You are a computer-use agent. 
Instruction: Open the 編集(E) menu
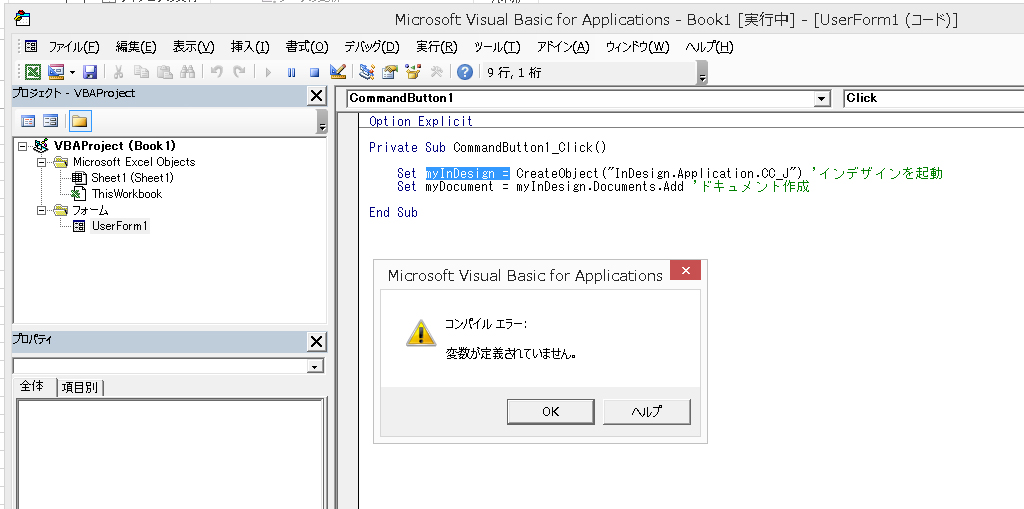[136, 47]
